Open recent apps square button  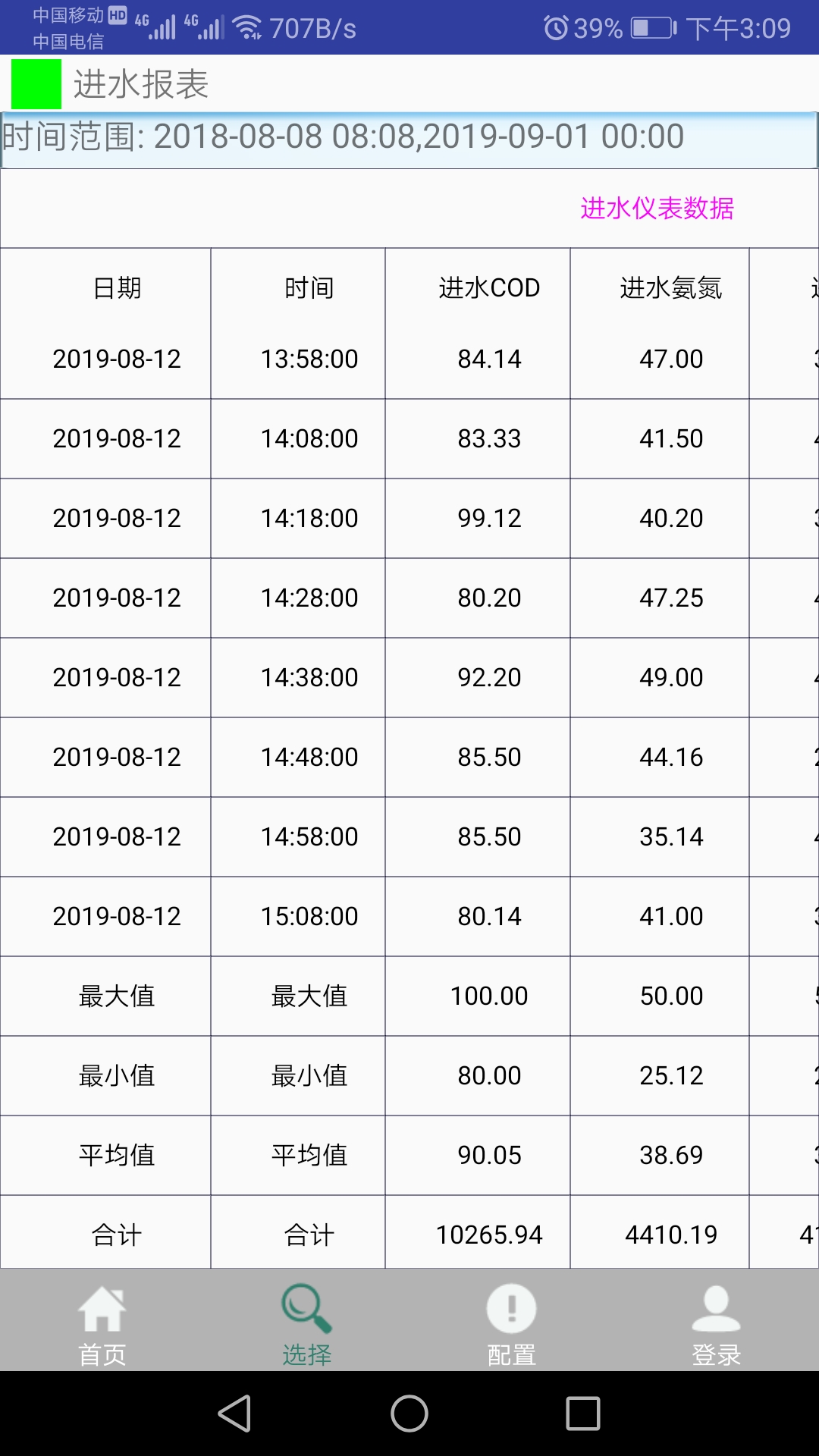582,1414
